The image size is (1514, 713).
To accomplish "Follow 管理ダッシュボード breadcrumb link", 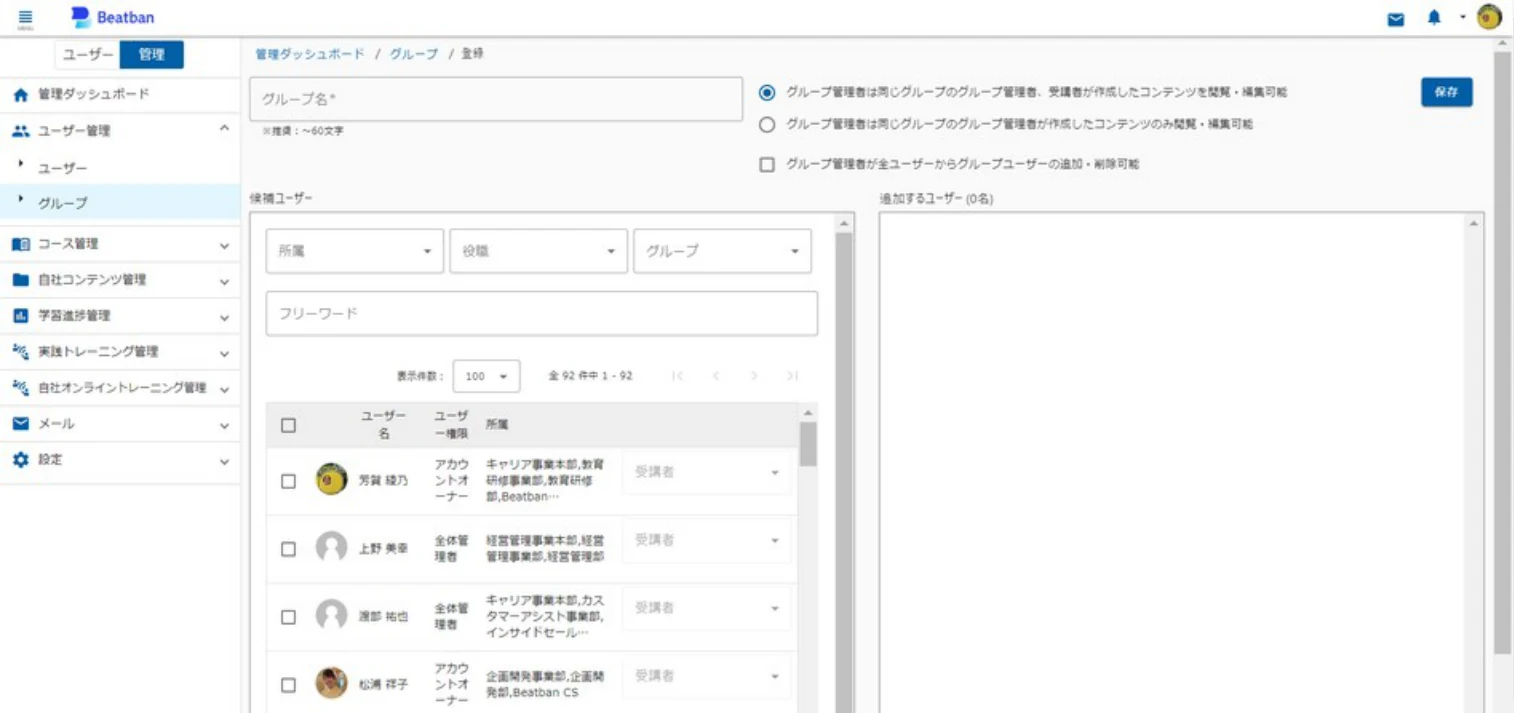I will point(310,54).
